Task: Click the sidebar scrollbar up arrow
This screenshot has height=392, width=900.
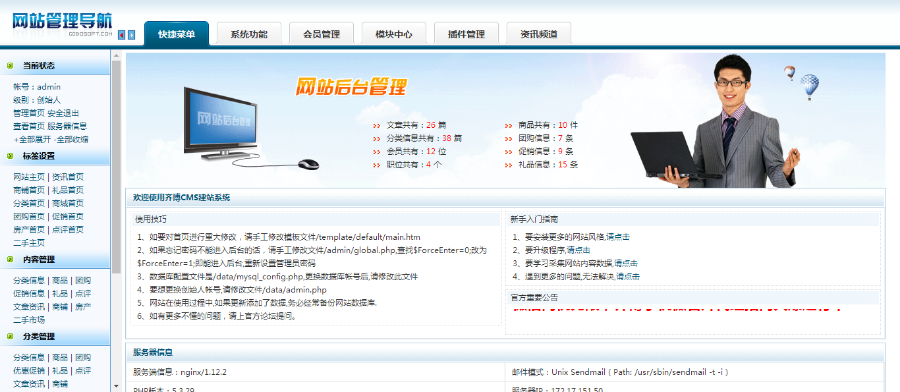Action: tap(117, 56)
